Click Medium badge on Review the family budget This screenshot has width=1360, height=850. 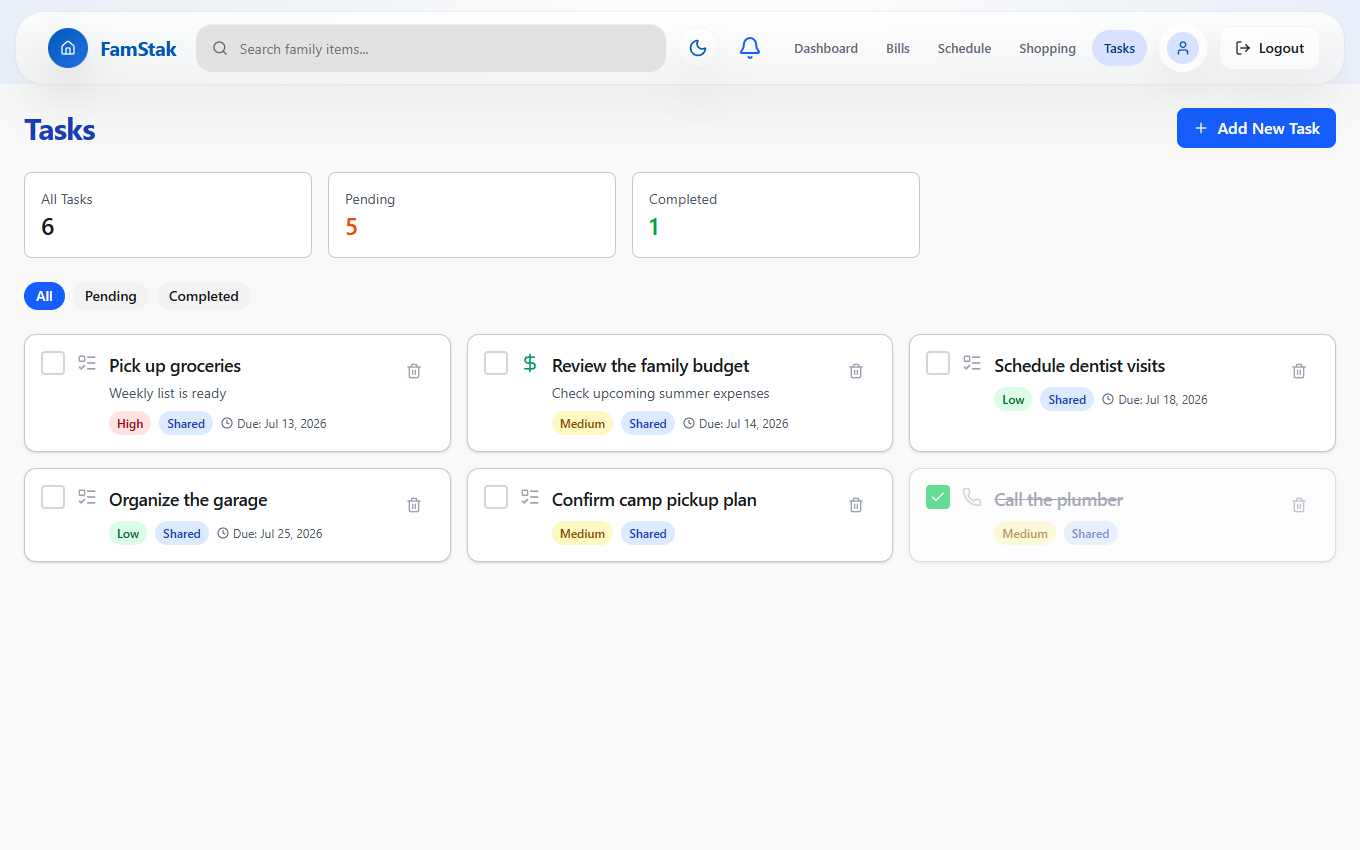click(x=582, y=423)
